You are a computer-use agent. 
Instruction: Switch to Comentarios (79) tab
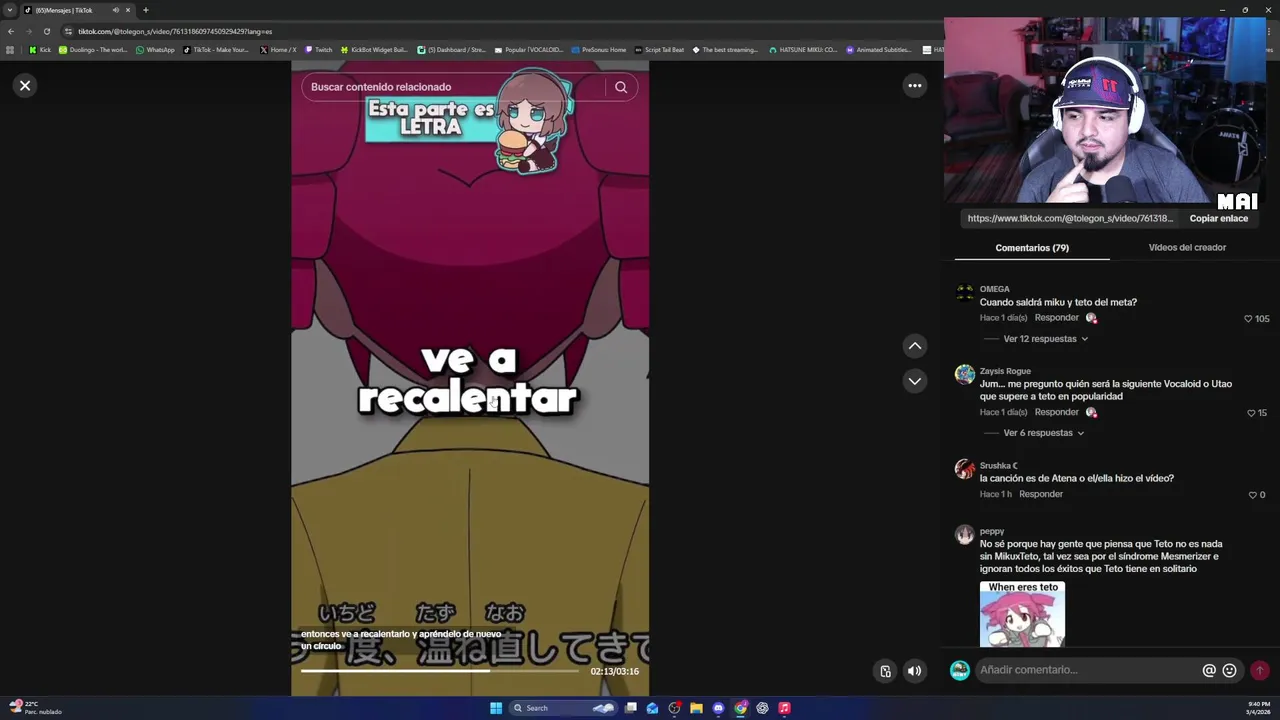point(1032,248)
